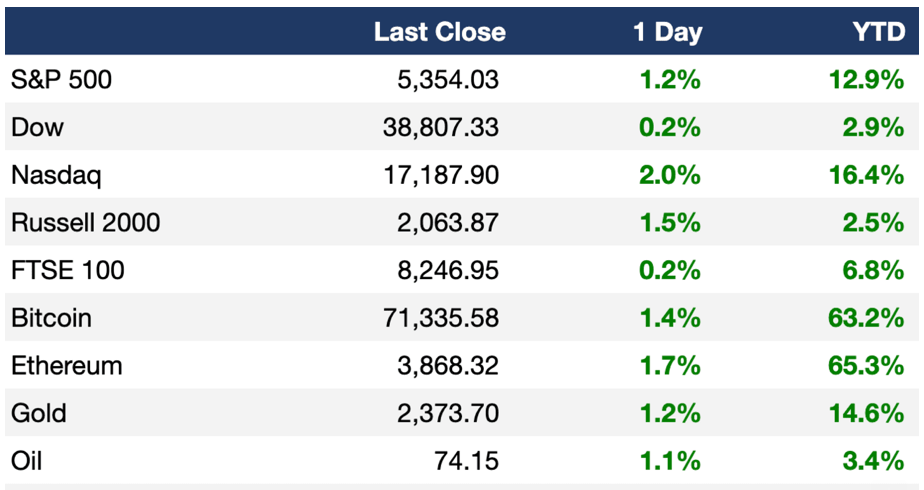
Task: Click Dow last close value 38,807.33
Action: (441, 128)
